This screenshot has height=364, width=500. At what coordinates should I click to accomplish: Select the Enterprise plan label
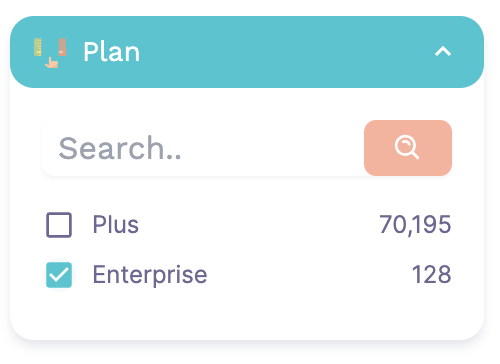coord(150,275)
